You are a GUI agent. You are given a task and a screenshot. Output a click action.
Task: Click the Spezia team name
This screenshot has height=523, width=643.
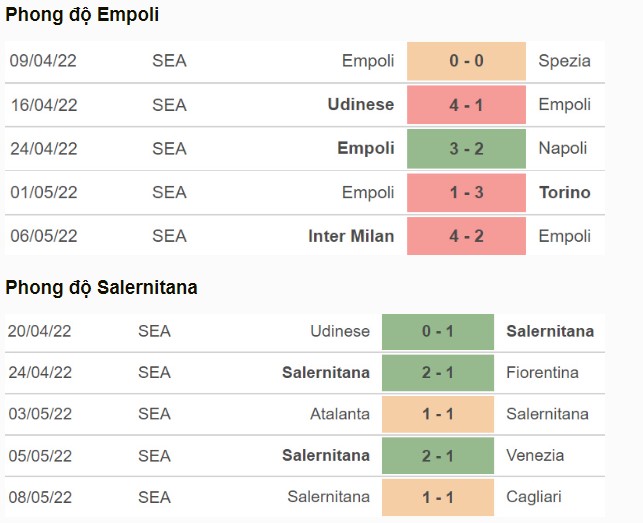pos(565,61)
